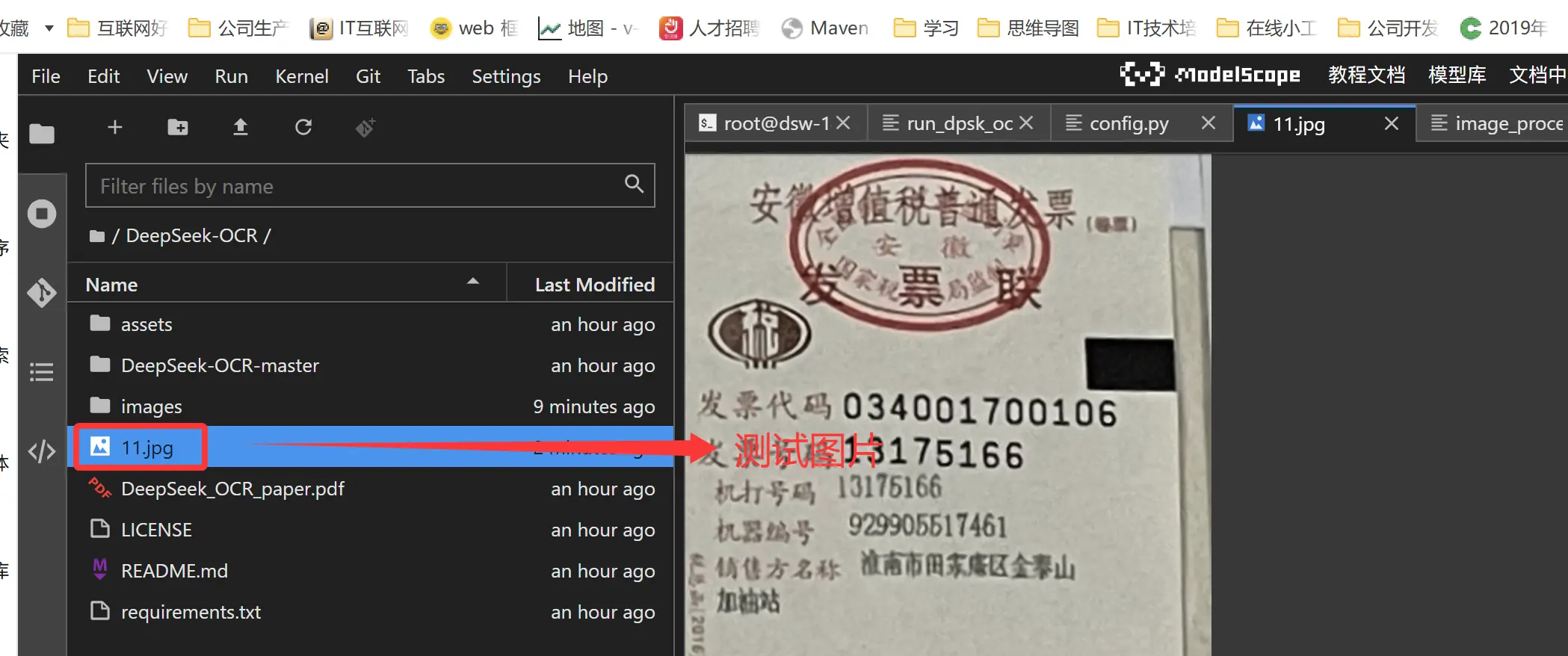
Task: Close the run_dpsk_oc tab
Action: pyautogui.click(x=1026, y=123)
